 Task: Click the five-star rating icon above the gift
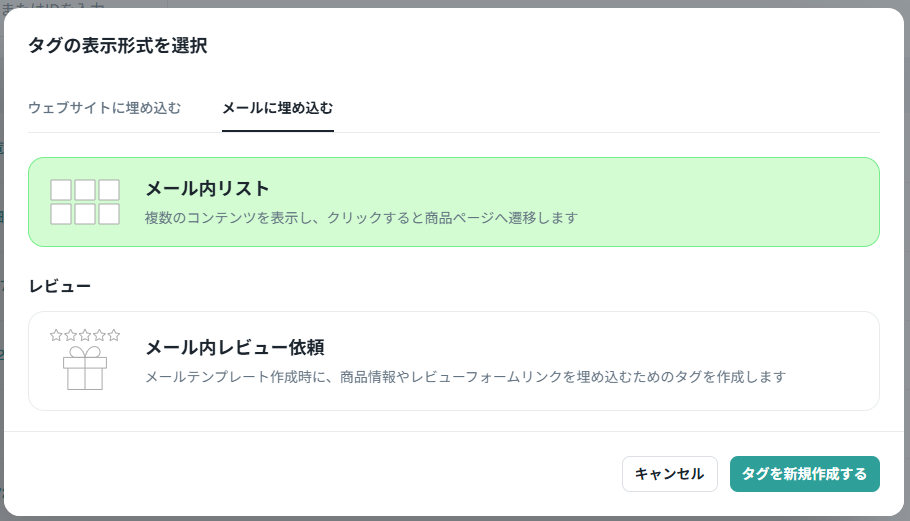85,335
